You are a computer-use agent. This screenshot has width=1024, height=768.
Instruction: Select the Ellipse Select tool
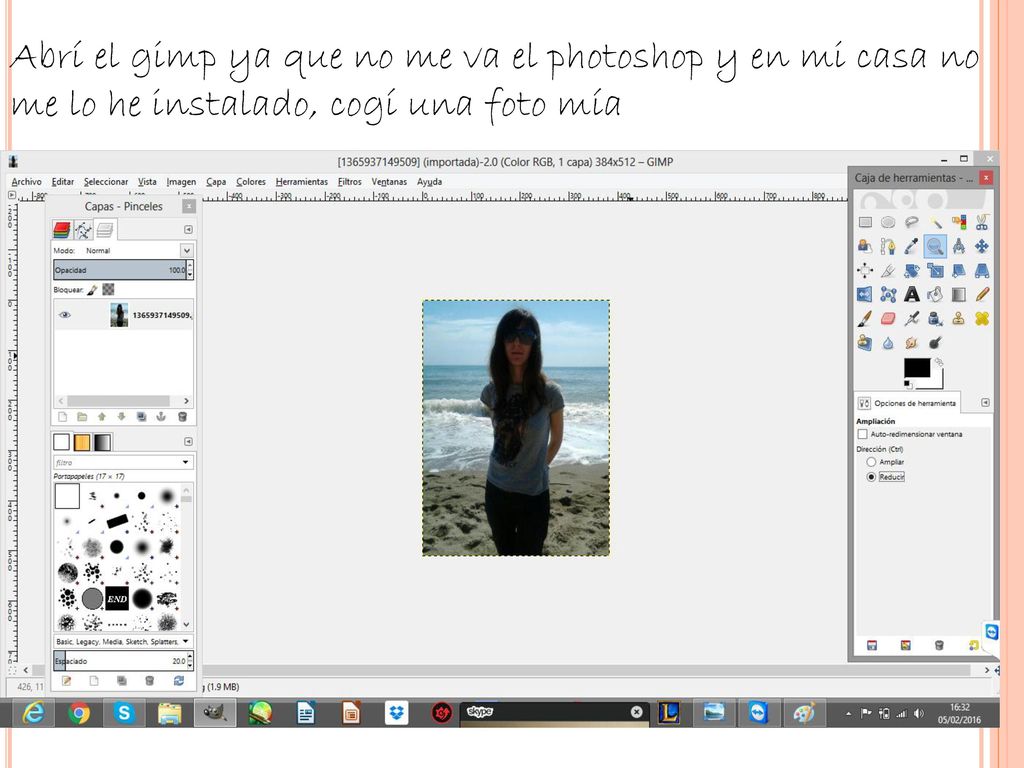pyautogui.click(x=888, y=223)
